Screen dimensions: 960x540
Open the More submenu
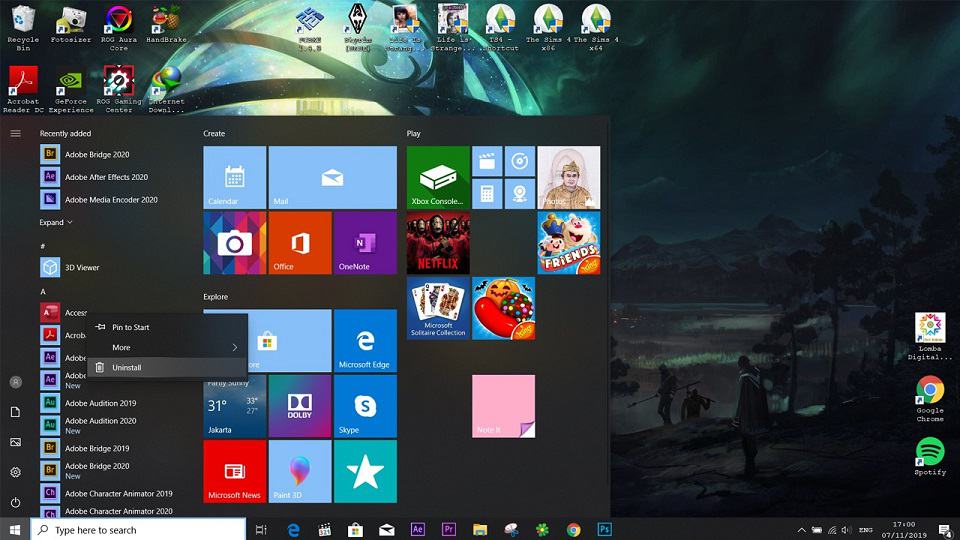coord(167,347)
